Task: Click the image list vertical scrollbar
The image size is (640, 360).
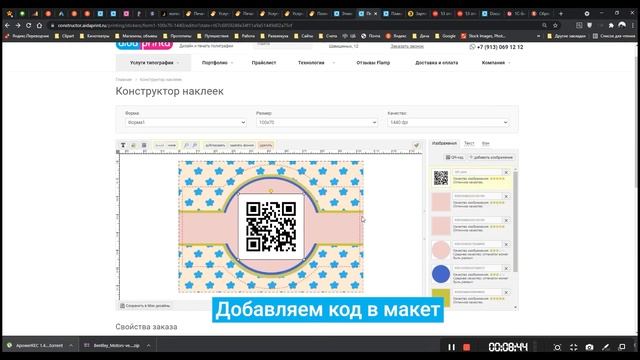Action: pos(516,222)
